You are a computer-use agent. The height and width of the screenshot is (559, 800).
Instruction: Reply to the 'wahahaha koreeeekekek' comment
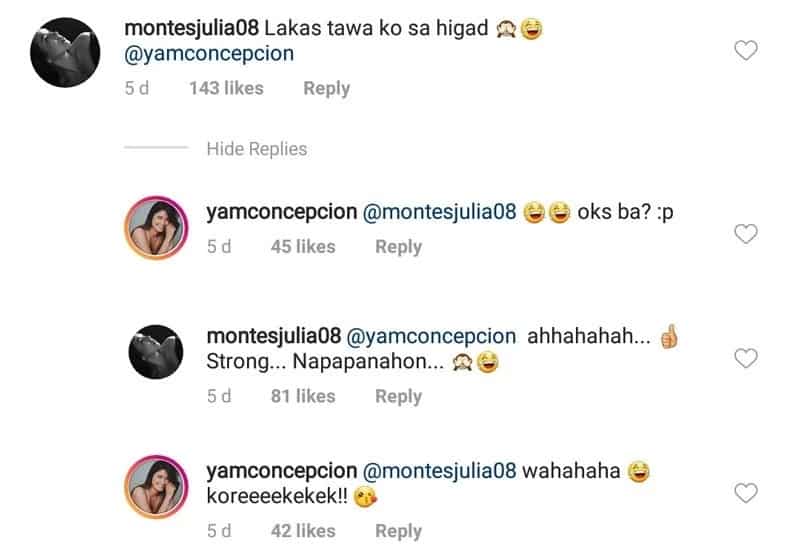point(398,531)
